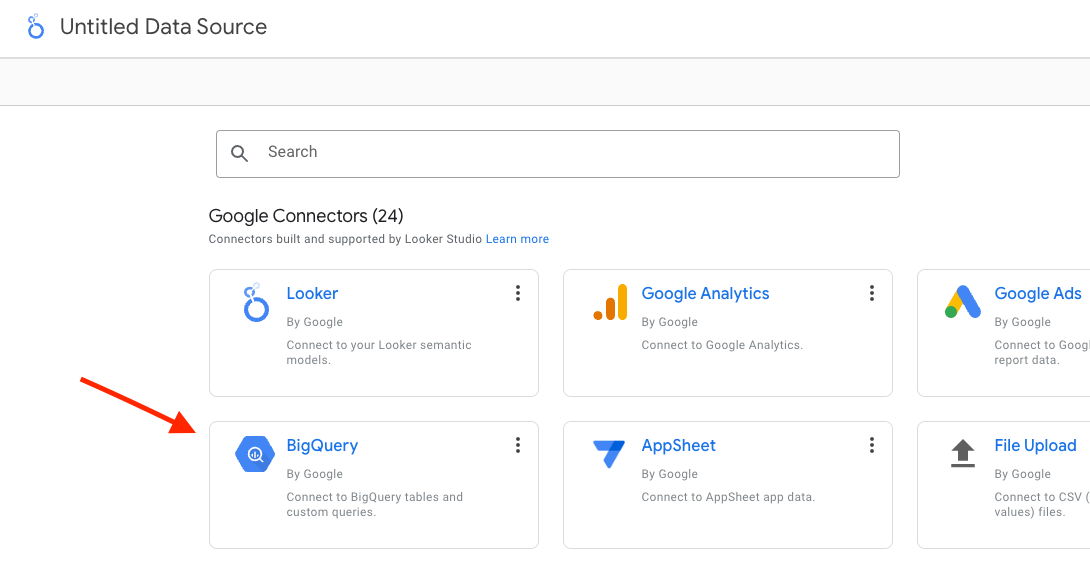Open the BigQuery card more options menu

click(x=517, y=446)
